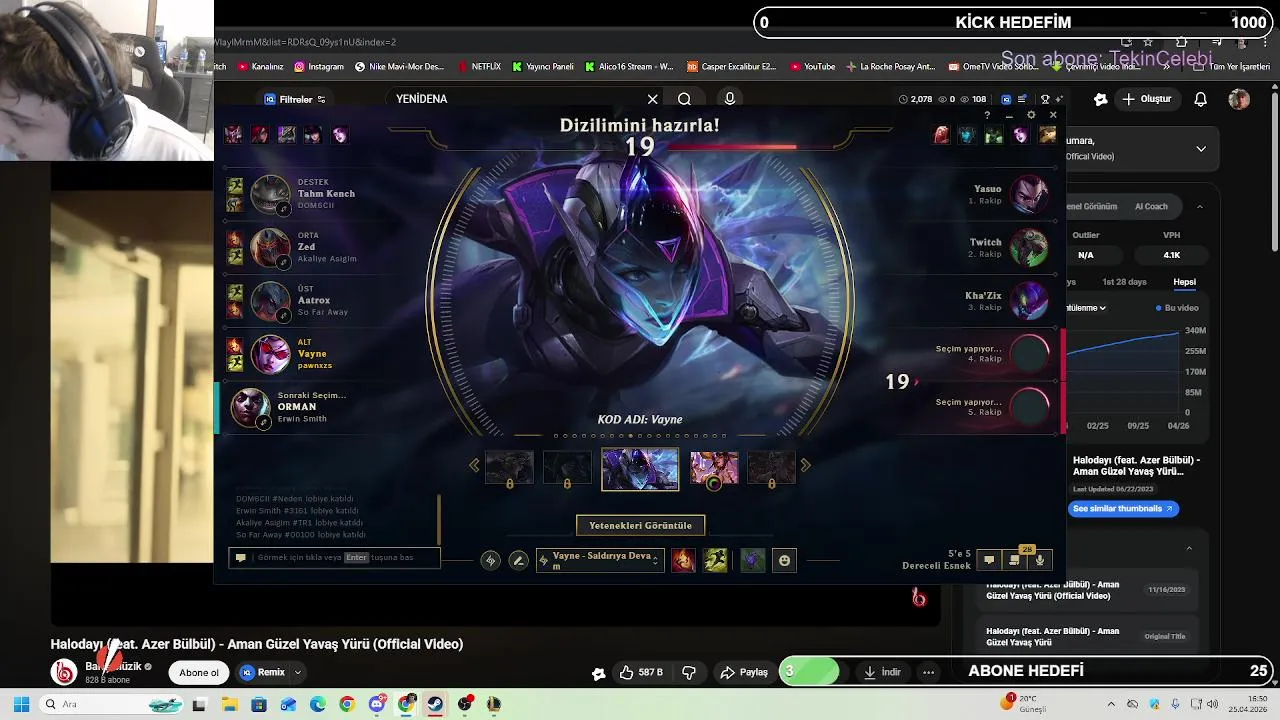Viewport: 1280px width, 720px height.
Task: Open the Vayne rune page dropdown
Action: tap(600, 561)
